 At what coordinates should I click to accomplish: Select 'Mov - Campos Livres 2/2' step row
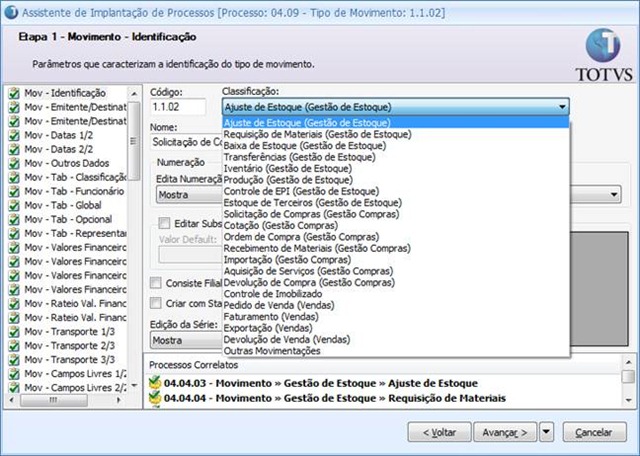click(67, 387)
